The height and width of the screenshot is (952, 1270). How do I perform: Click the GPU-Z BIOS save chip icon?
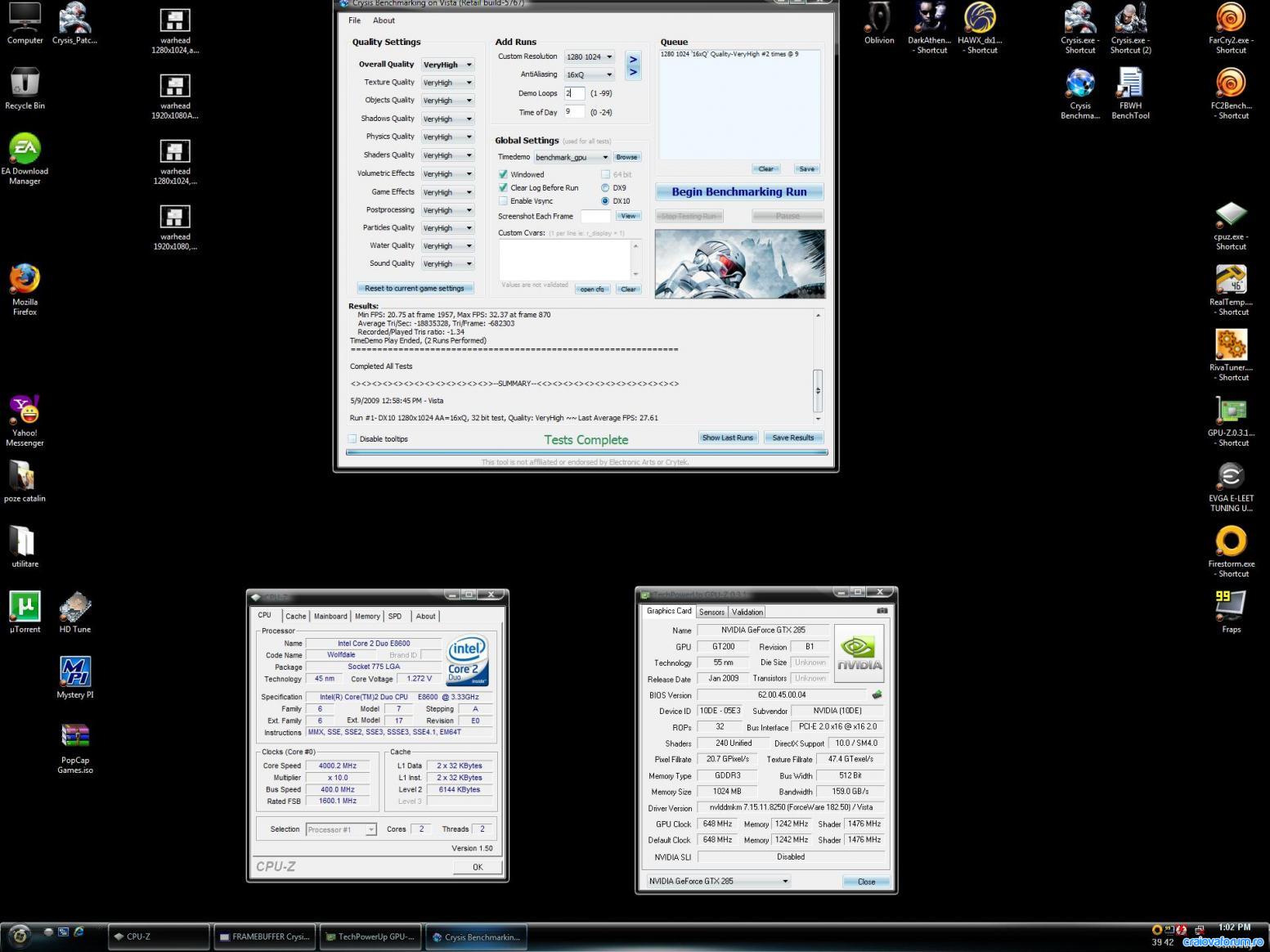pos(877,694)
